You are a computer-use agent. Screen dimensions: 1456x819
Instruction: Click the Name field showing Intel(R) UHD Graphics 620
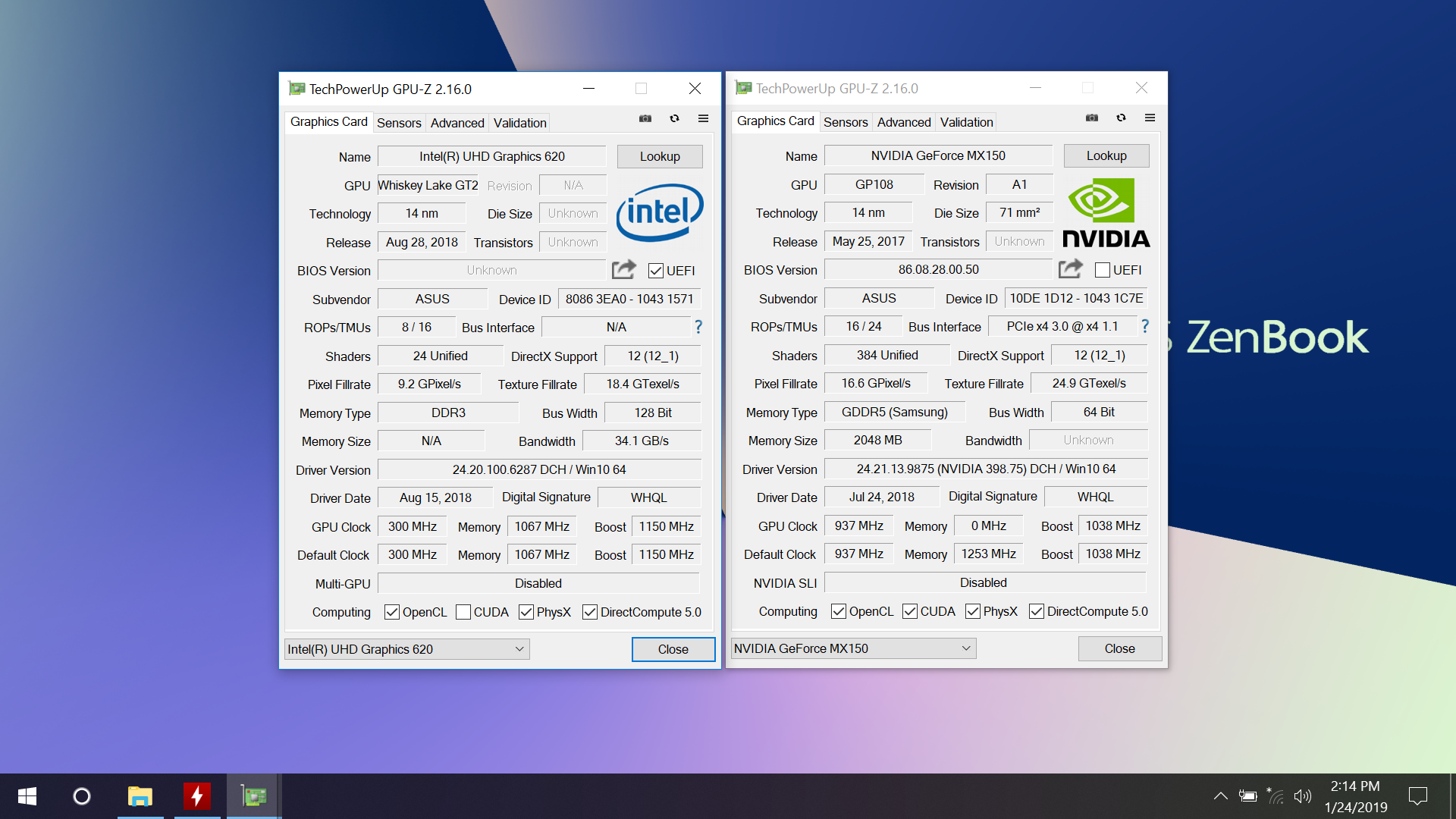pyautogui.click(x=492, y=156)
